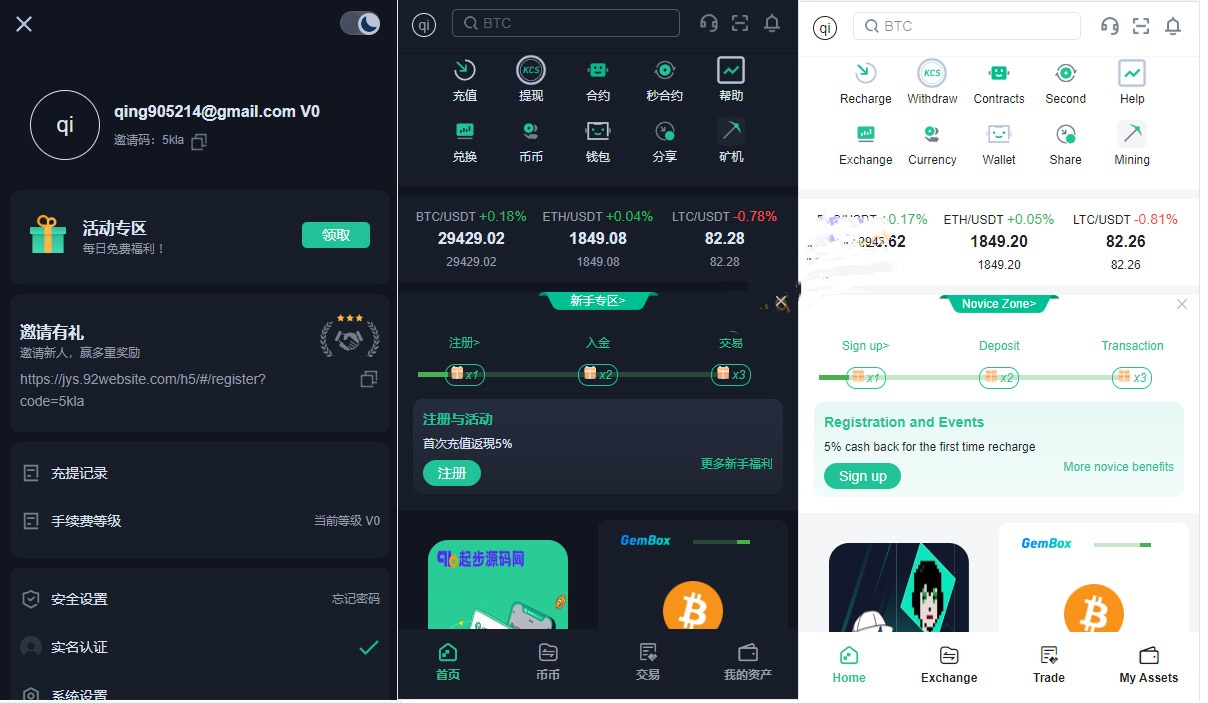
Task: Open the notification bell in dark panel
Action: coord(772,23)
